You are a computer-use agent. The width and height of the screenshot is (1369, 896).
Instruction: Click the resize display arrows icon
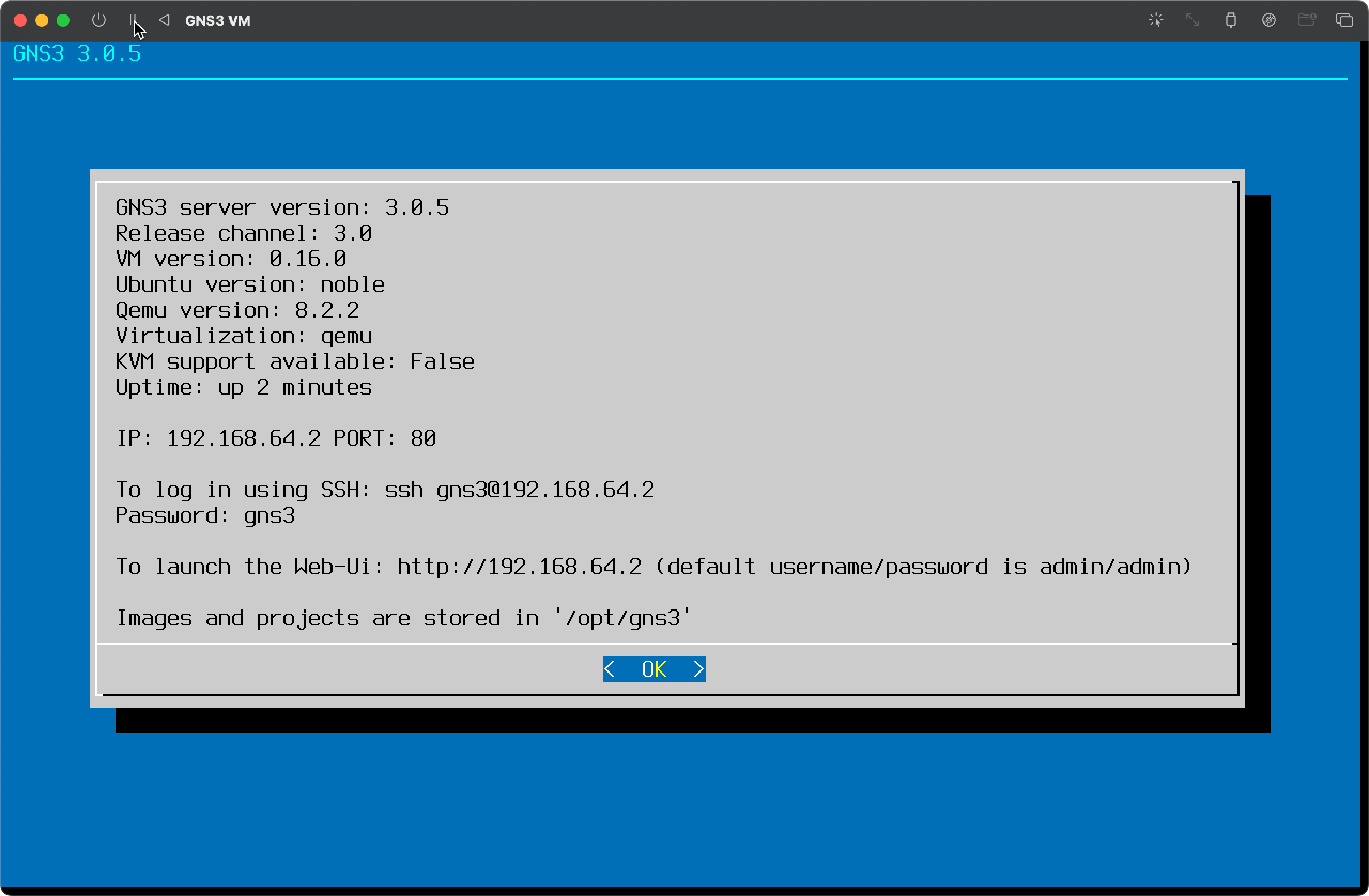(1193, 20)
